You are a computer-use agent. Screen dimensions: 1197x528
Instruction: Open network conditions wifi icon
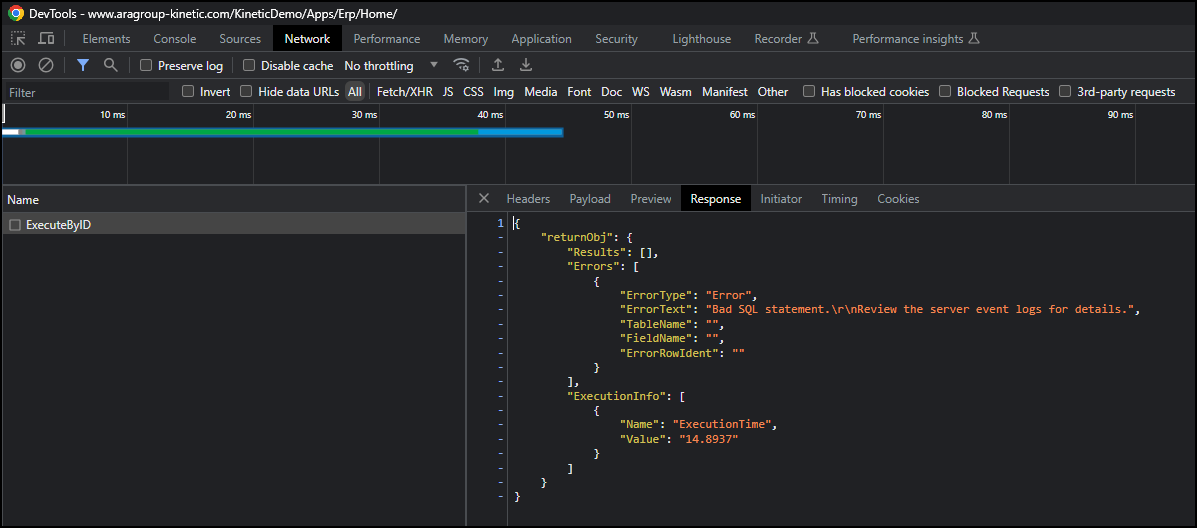461,65
